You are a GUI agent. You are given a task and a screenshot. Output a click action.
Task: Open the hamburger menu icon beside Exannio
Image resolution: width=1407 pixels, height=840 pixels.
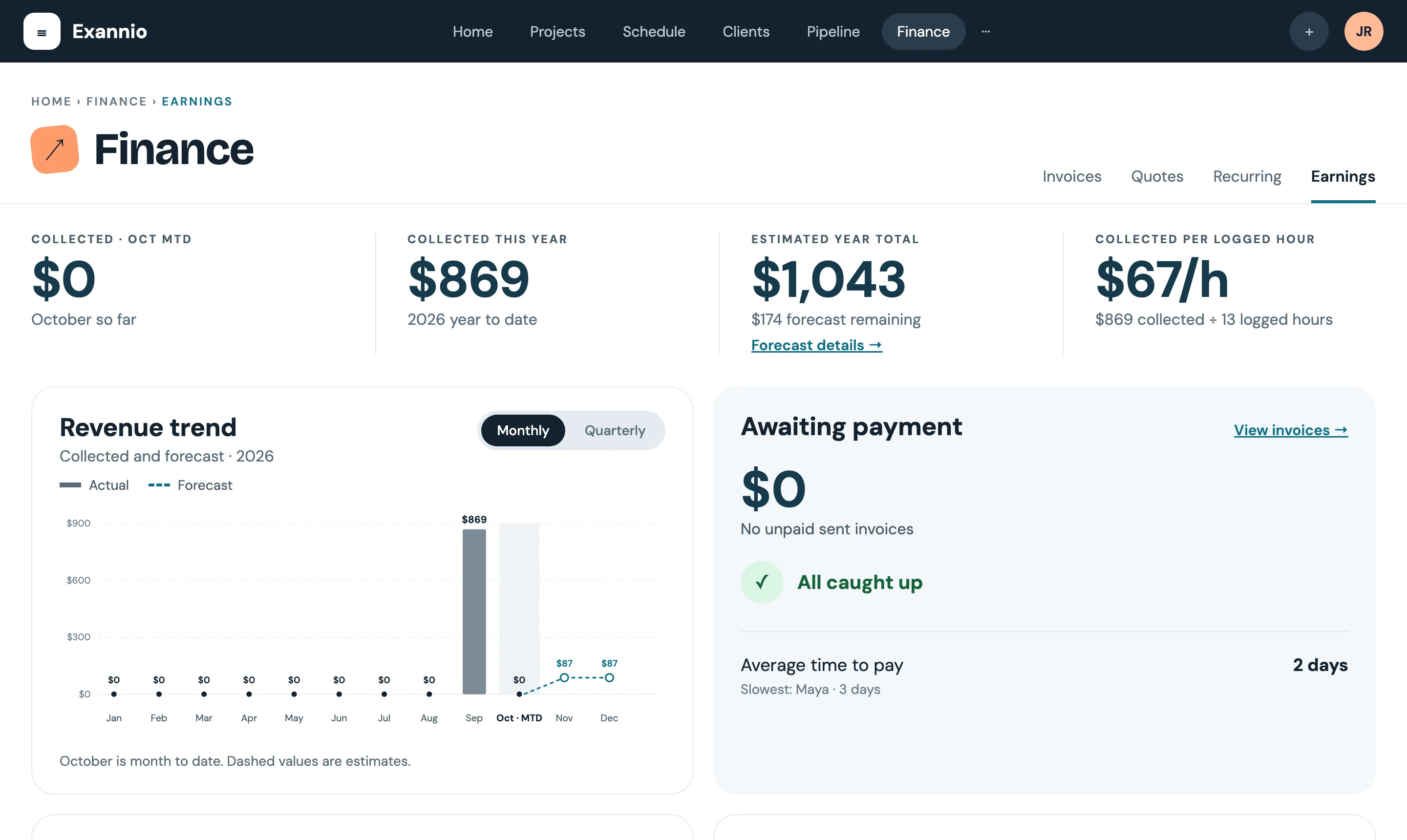[42, 32]
